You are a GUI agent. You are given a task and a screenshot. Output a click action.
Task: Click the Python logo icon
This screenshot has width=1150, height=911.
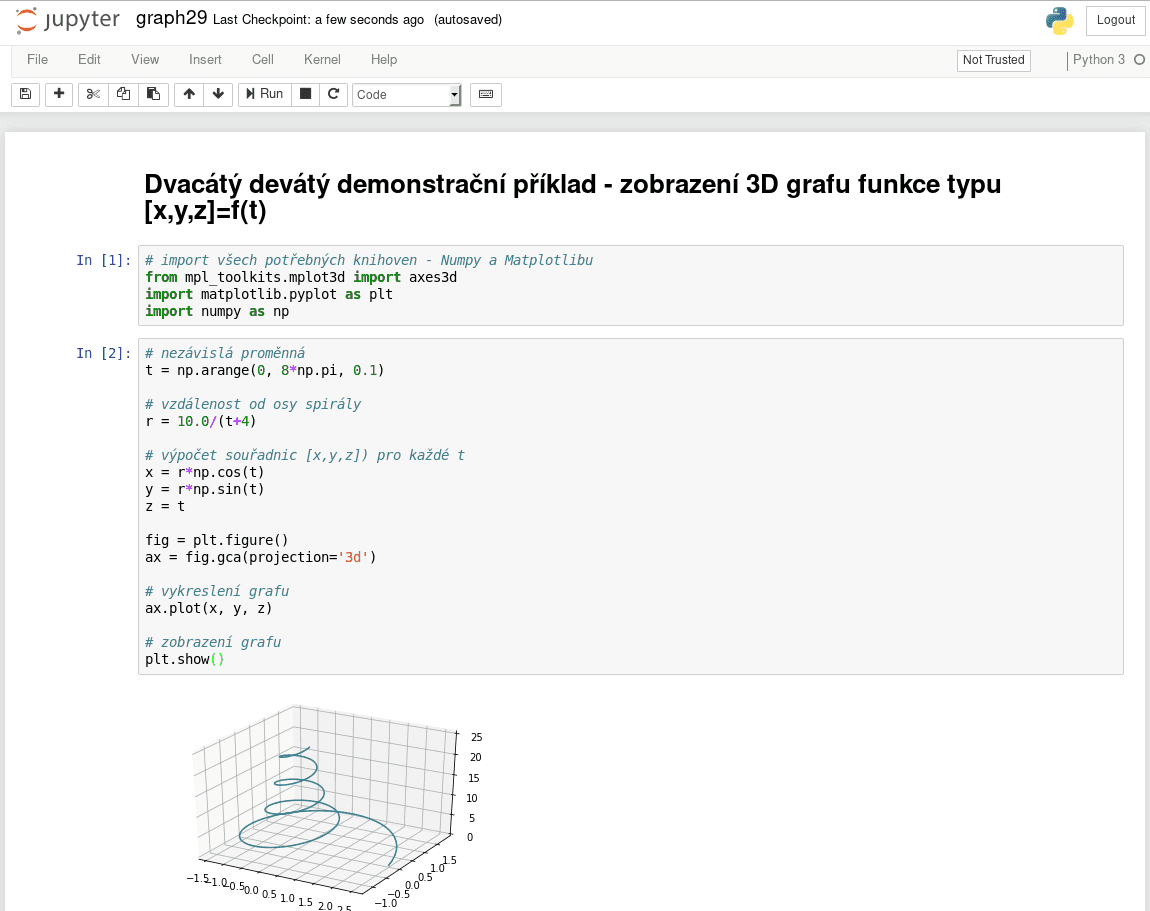(x=1060, y=21)
